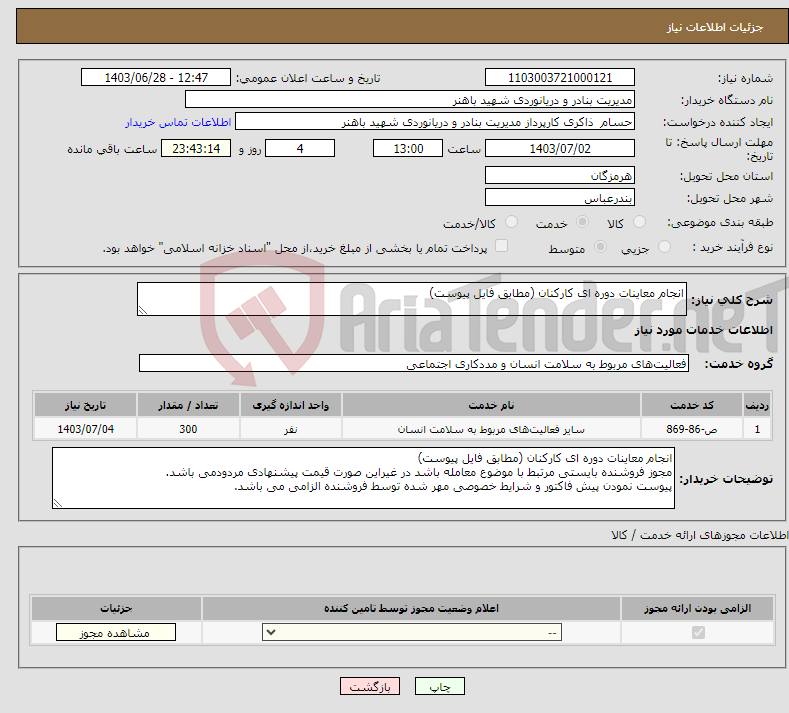
Task: Click the remaining time field 23:43:14
Action: coord(196,148)
